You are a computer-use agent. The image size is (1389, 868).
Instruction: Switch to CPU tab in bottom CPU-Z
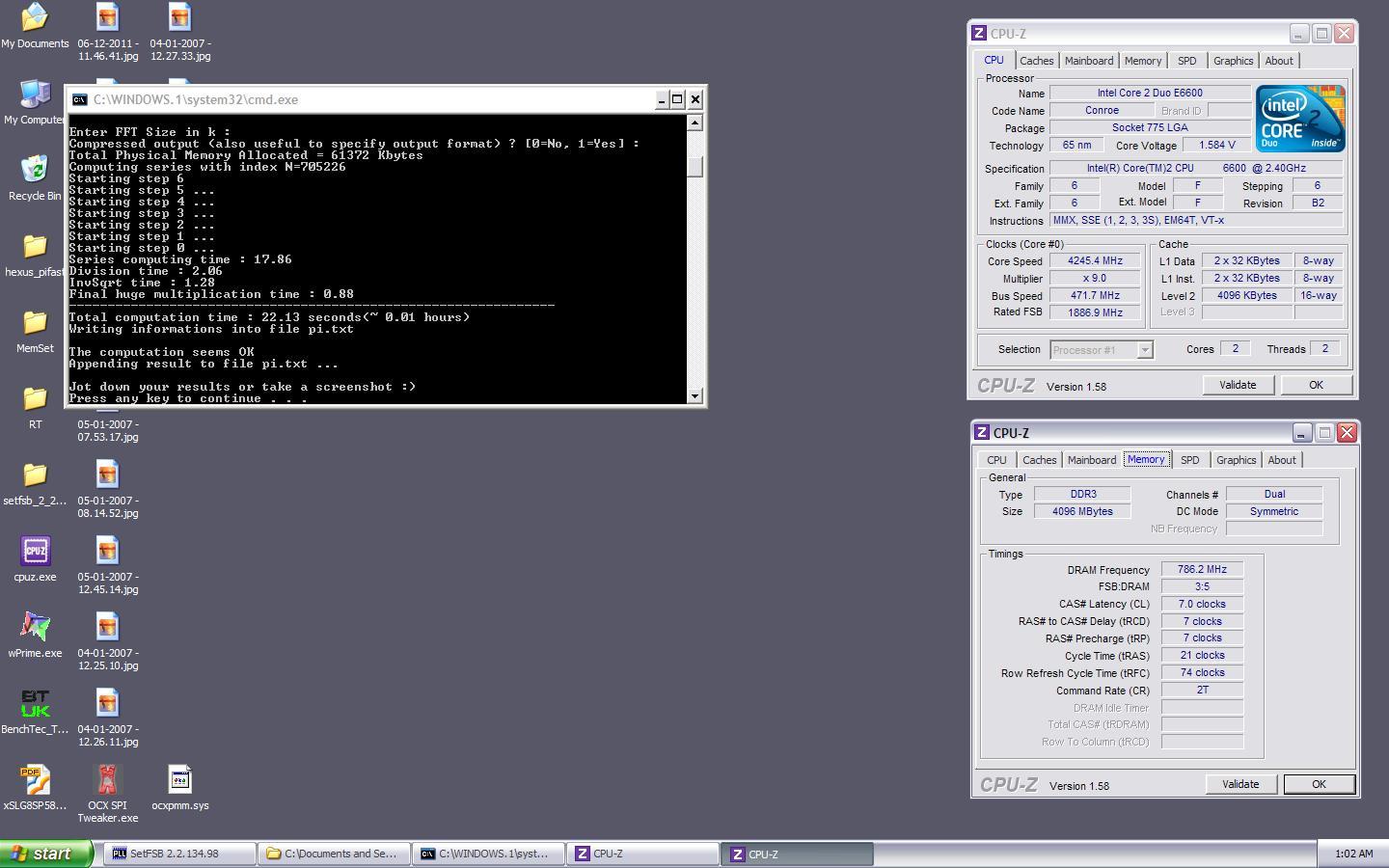click(x=996, y=460)
